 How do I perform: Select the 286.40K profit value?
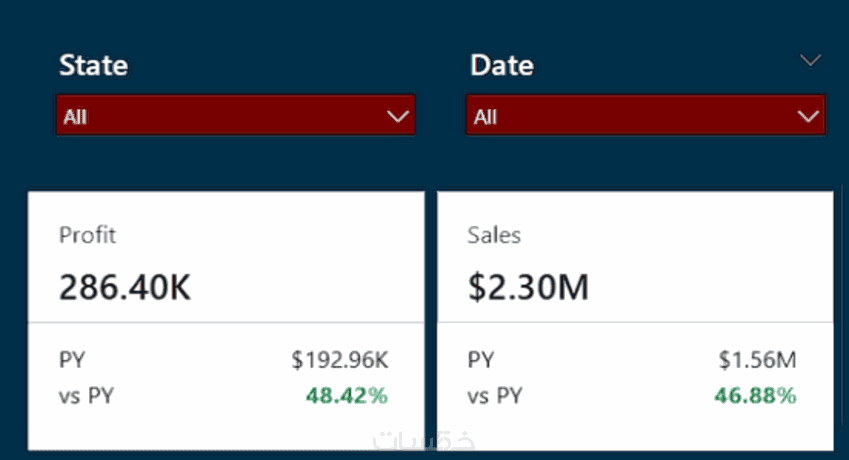tap(125, 288)
